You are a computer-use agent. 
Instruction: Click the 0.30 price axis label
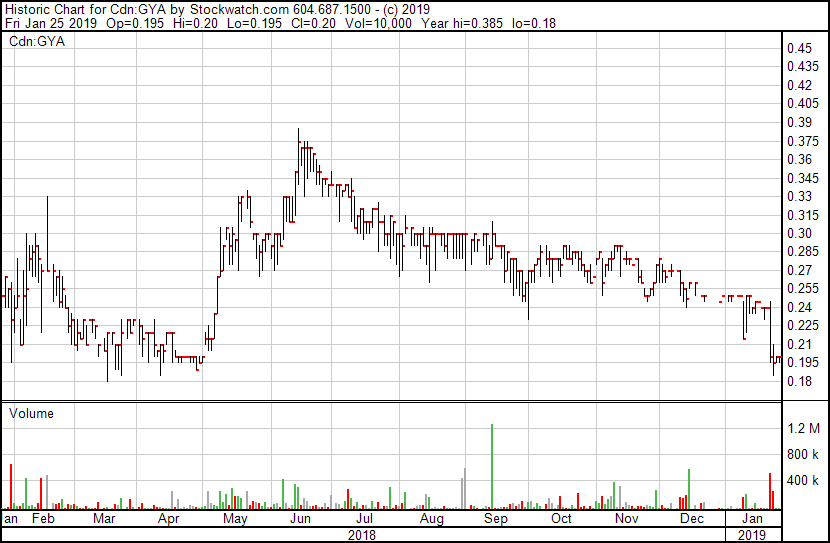coord(799,233)
